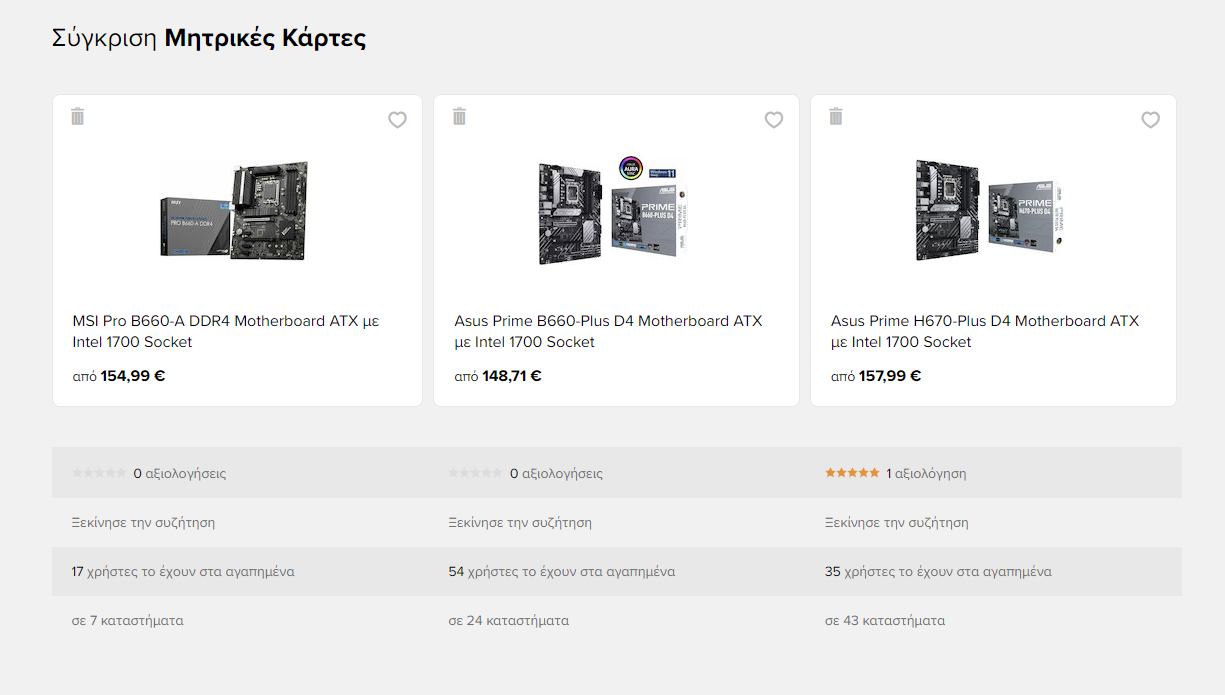1225x695 pixels.
Task: Click trash icon on Asus Prime H670-Plus card
Action: click(837, 116)
